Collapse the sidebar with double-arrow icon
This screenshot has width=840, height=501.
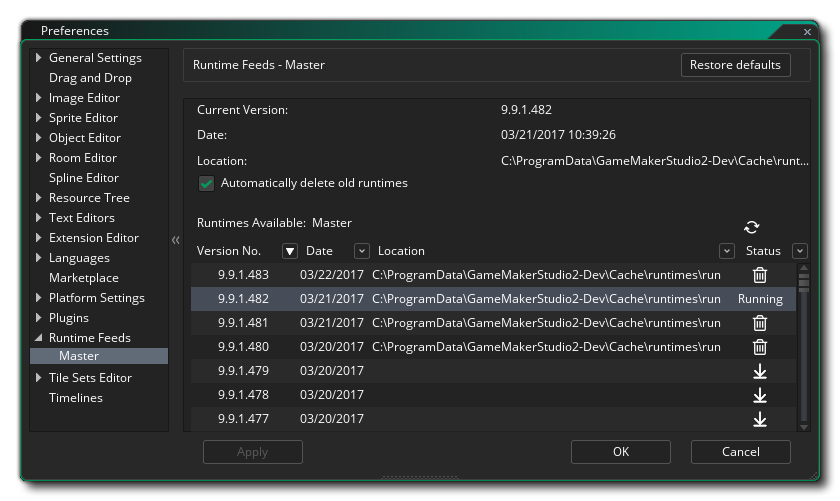pyautogui.click(x=176, y=240)
